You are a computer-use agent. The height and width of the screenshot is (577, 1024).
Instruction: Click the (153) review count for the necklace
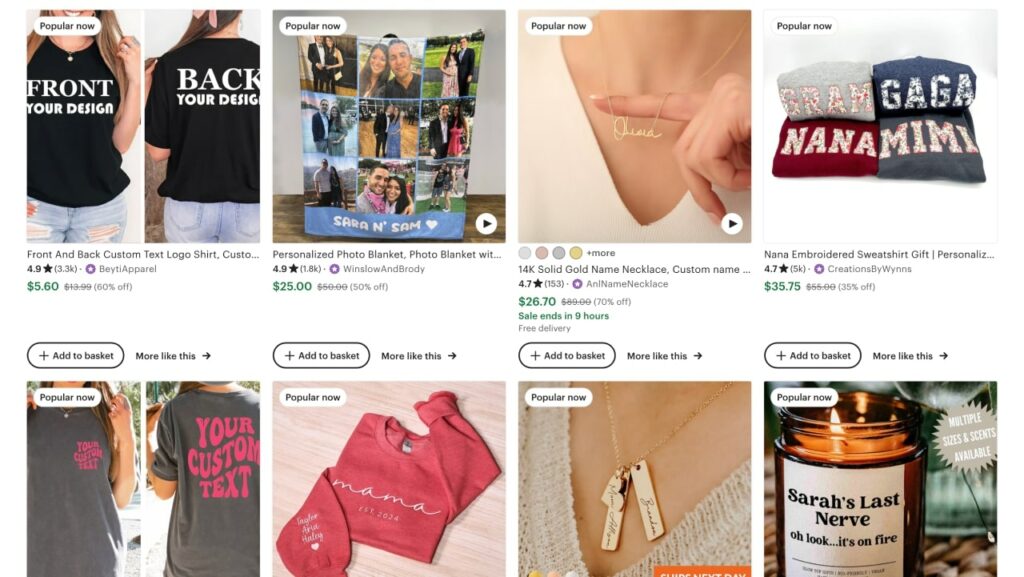(x=557, y=283)
